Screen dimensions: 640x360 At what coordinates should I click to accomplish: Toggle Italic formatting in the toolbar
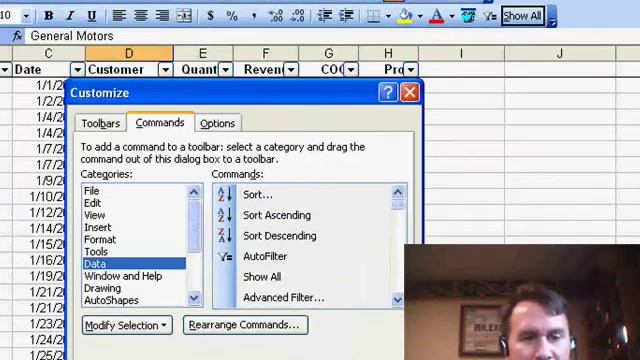coord(70,16)
